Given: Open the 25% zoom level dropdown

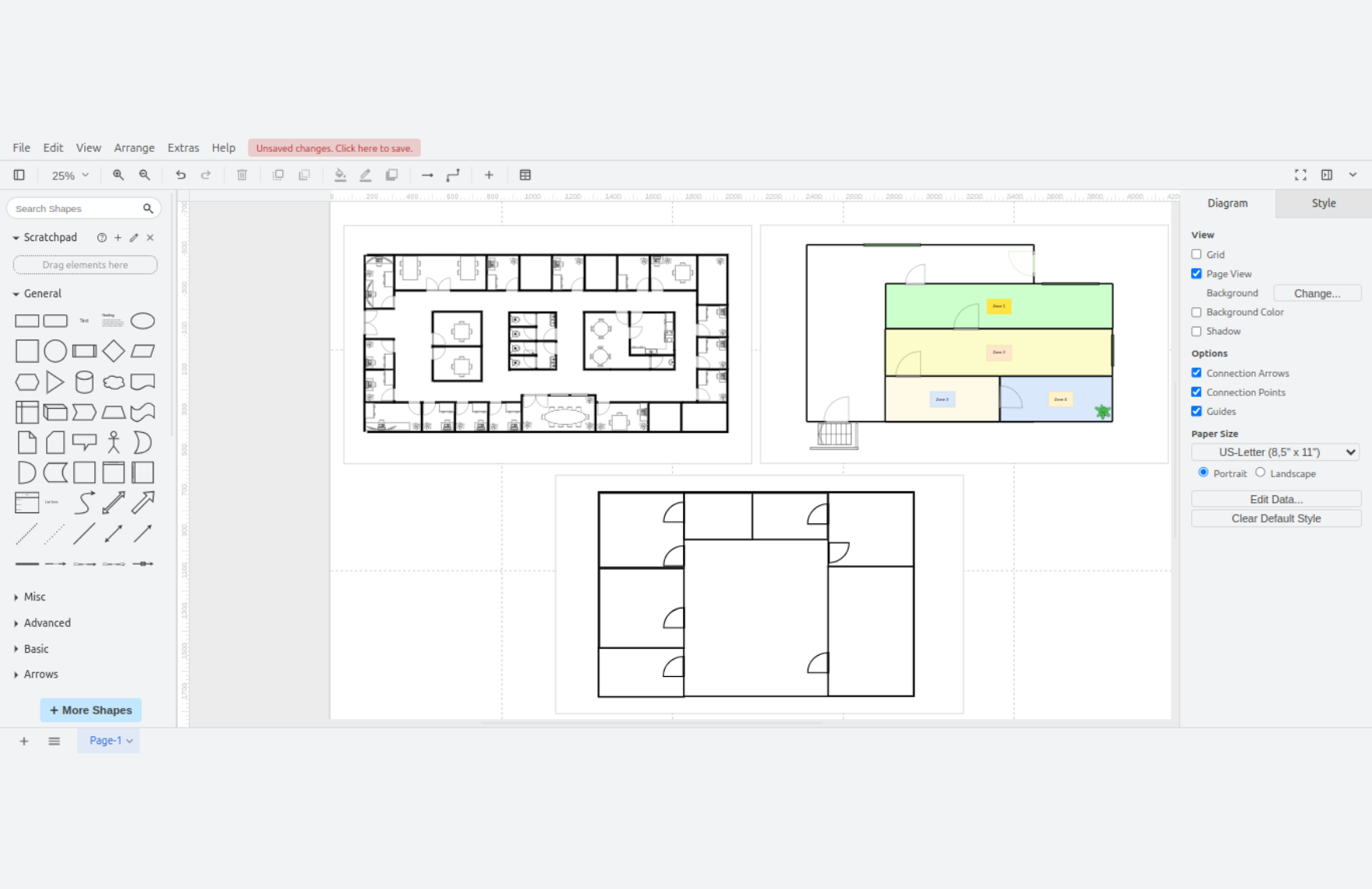Looking at the screenshot, I should coord(69,175).
